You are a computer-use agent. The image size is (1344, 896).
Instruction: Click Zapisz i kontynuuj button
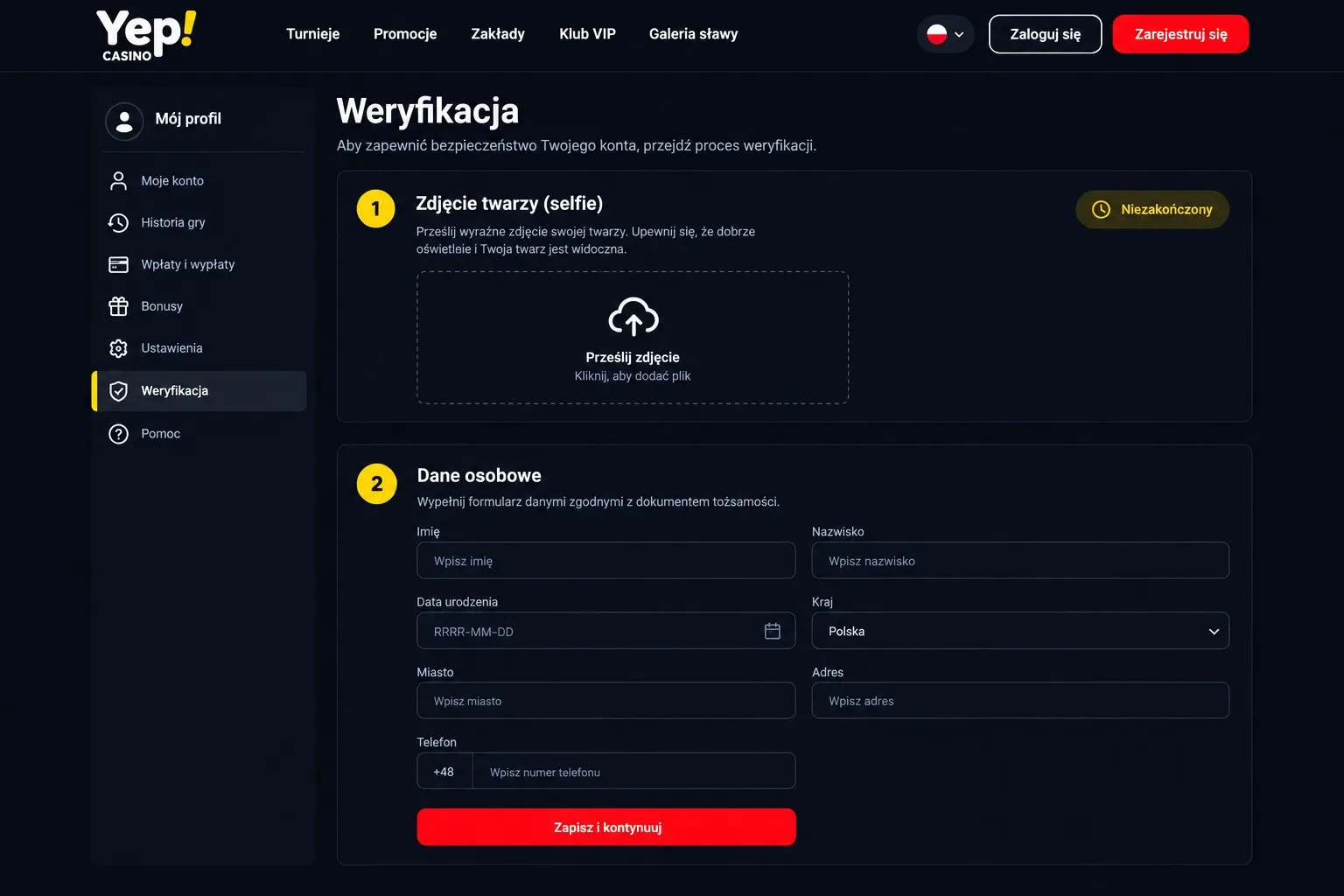pos(606,827)
